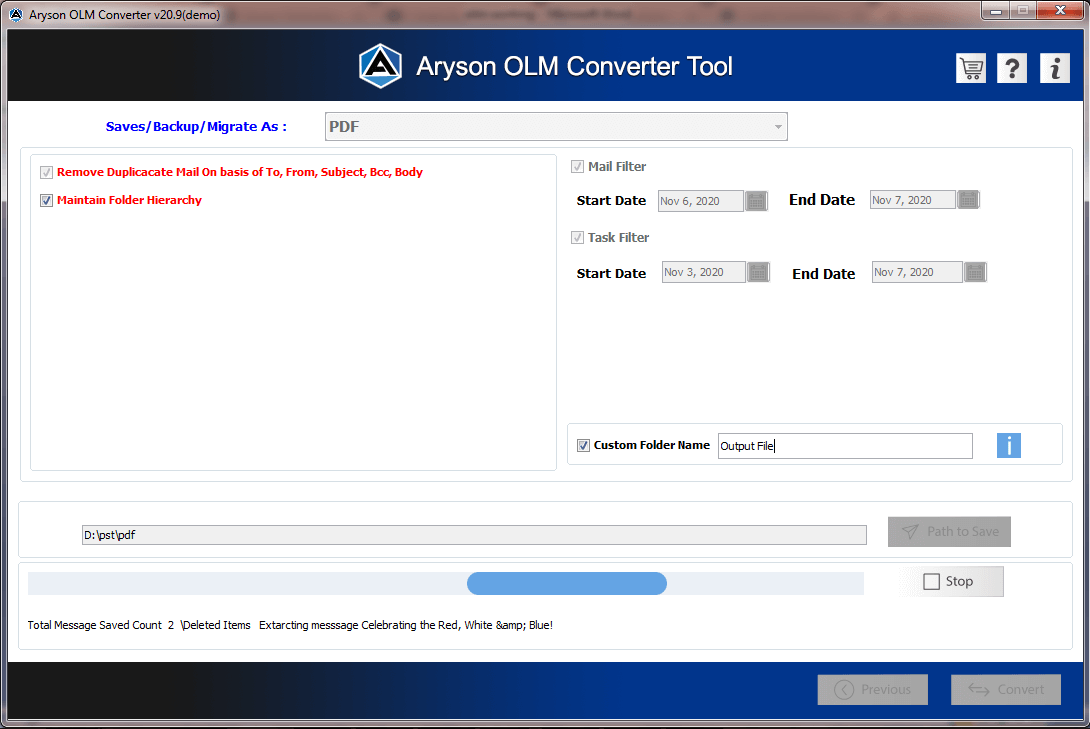Click Task Filter Start Date field Nov 3, 2020
This screenshot has height=729, width=1090.
[703, 272]
